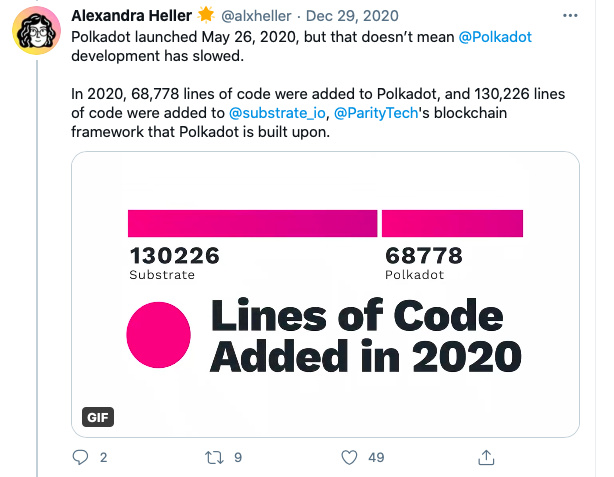The width and height of the screenshot is (614, 477).
Task: Click the Substrate 130226 pink bar
Action: [x=253, y=224]
